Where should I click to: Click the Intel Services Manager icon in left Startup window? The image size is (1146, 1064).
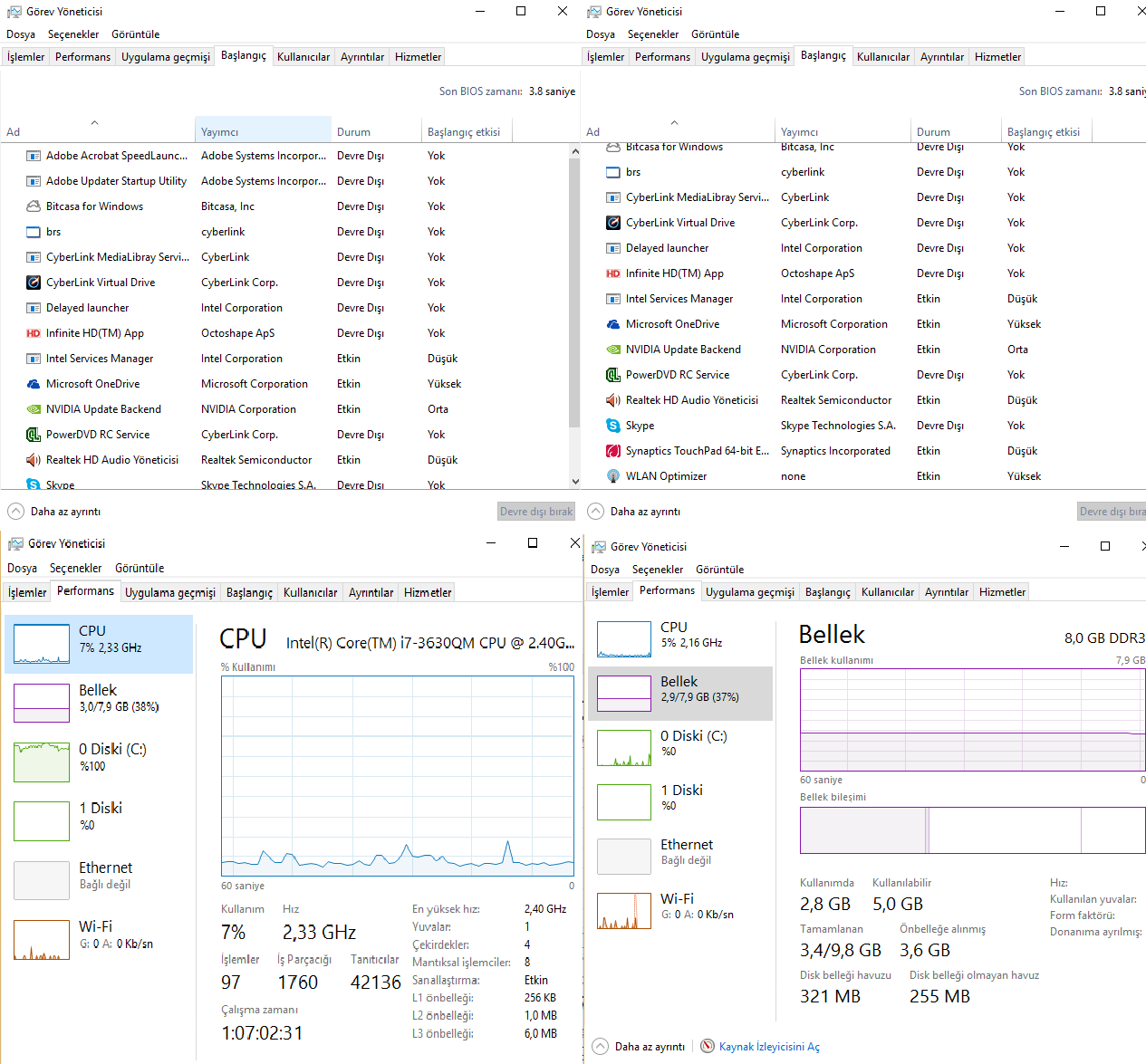click(x=34, y=359)
